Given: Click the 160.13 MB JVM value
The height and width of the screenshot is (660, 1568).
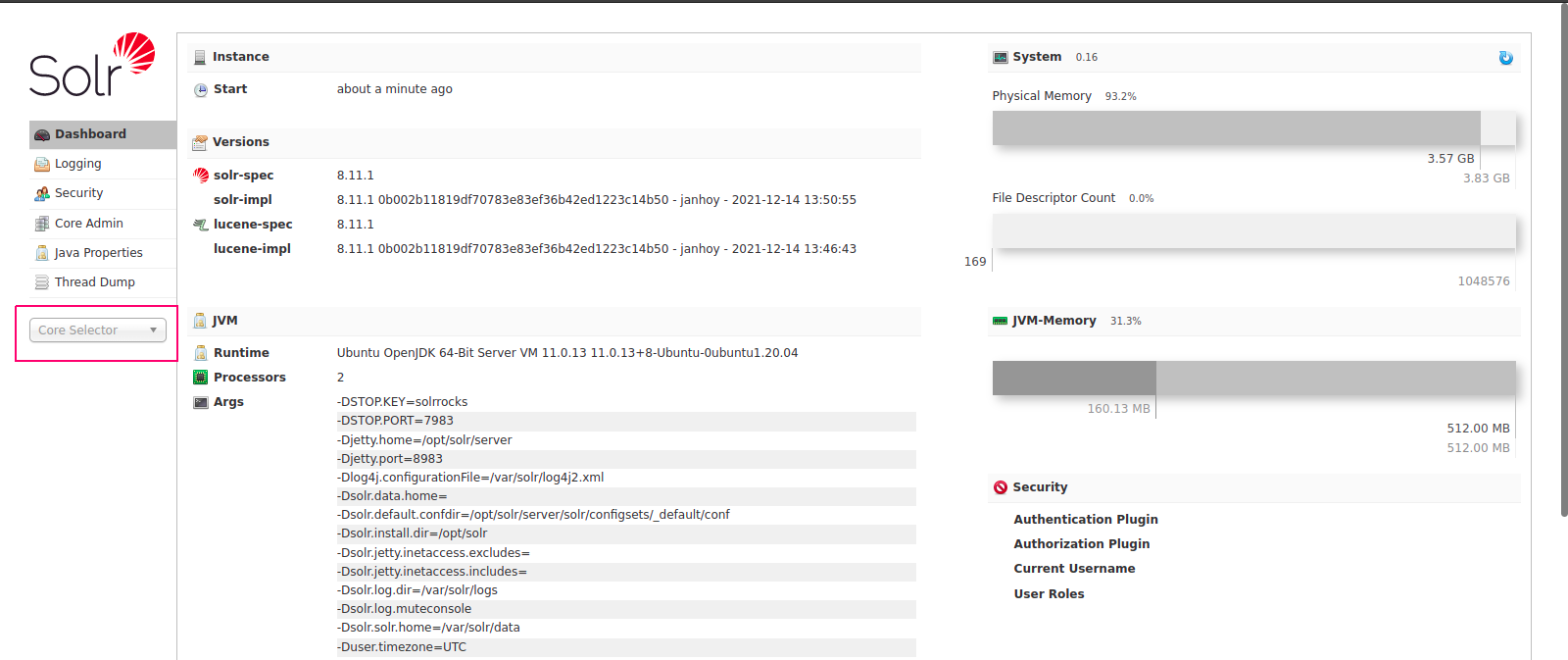Looking at the screenshot, I should (x=1118, y=409).
